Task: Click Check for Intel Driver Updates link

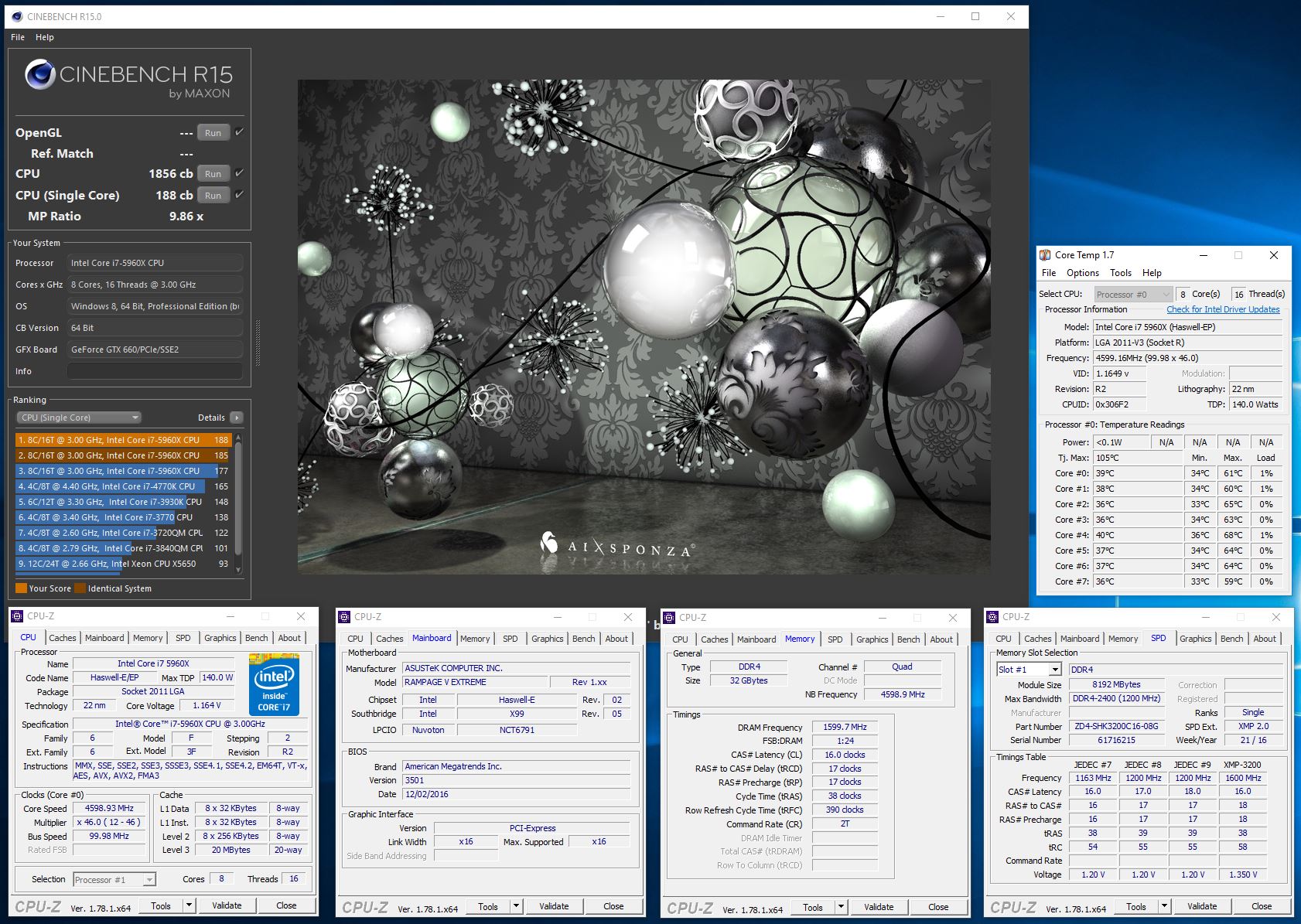Action: coord(1223,309)
